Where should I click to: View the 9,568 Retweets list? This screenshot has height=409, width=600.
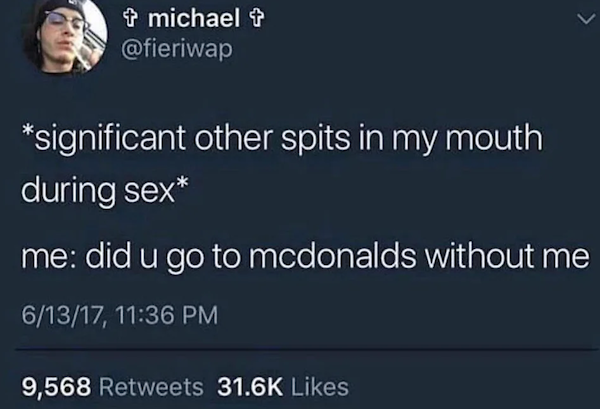pyautogui.click(x=112, y=386)
